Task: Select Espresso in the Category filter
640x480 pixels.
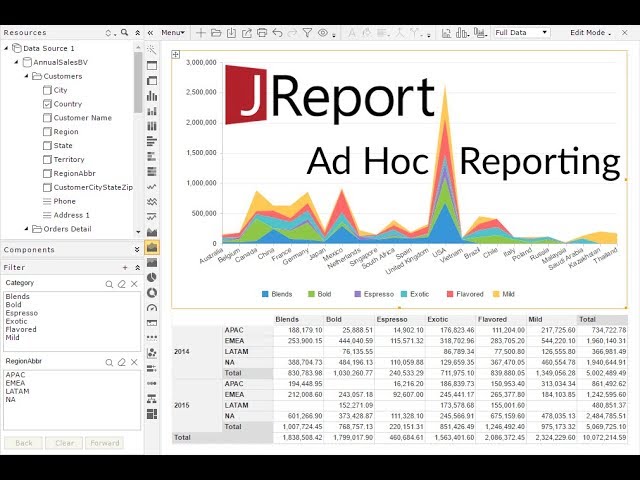Action: point(22,313)
